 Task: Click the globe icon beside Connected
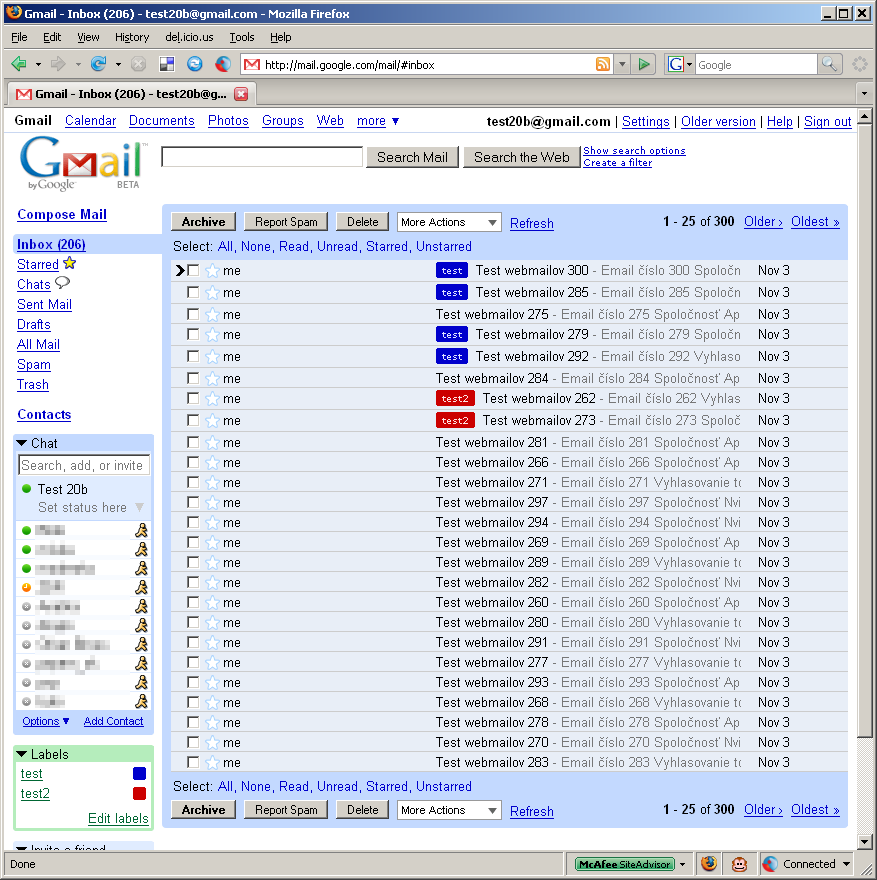coord(770,864)
